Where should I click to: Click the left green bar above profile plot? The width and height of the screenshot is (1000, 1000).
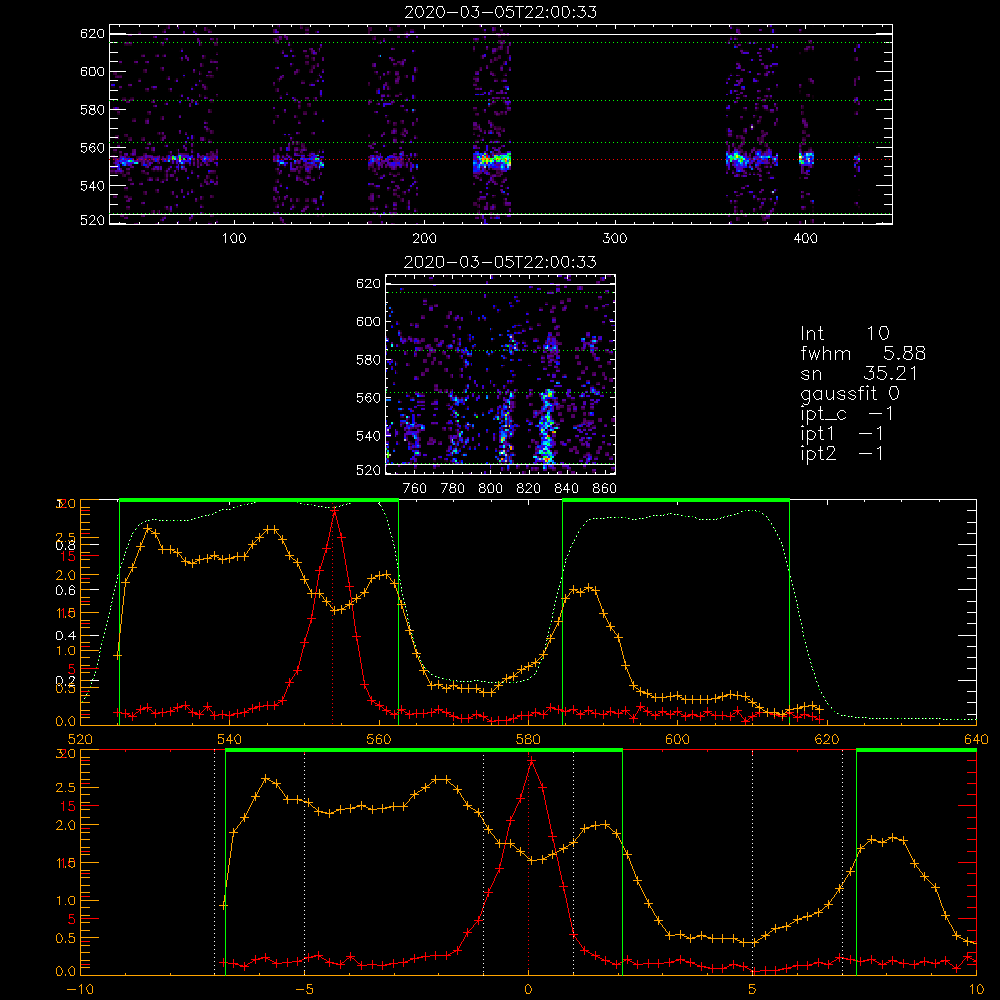(259, 501)
